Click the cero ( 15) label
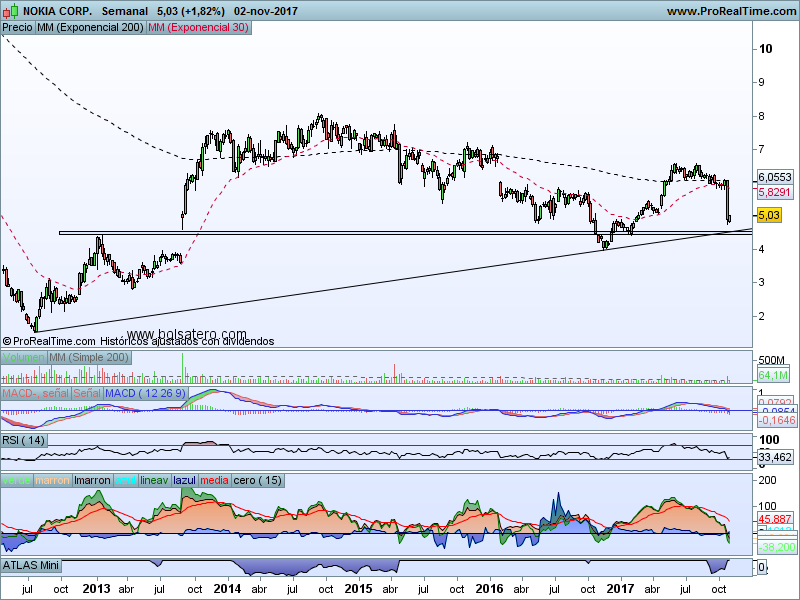800x600 pixels. pyautogui.click(x=257, y=481)
